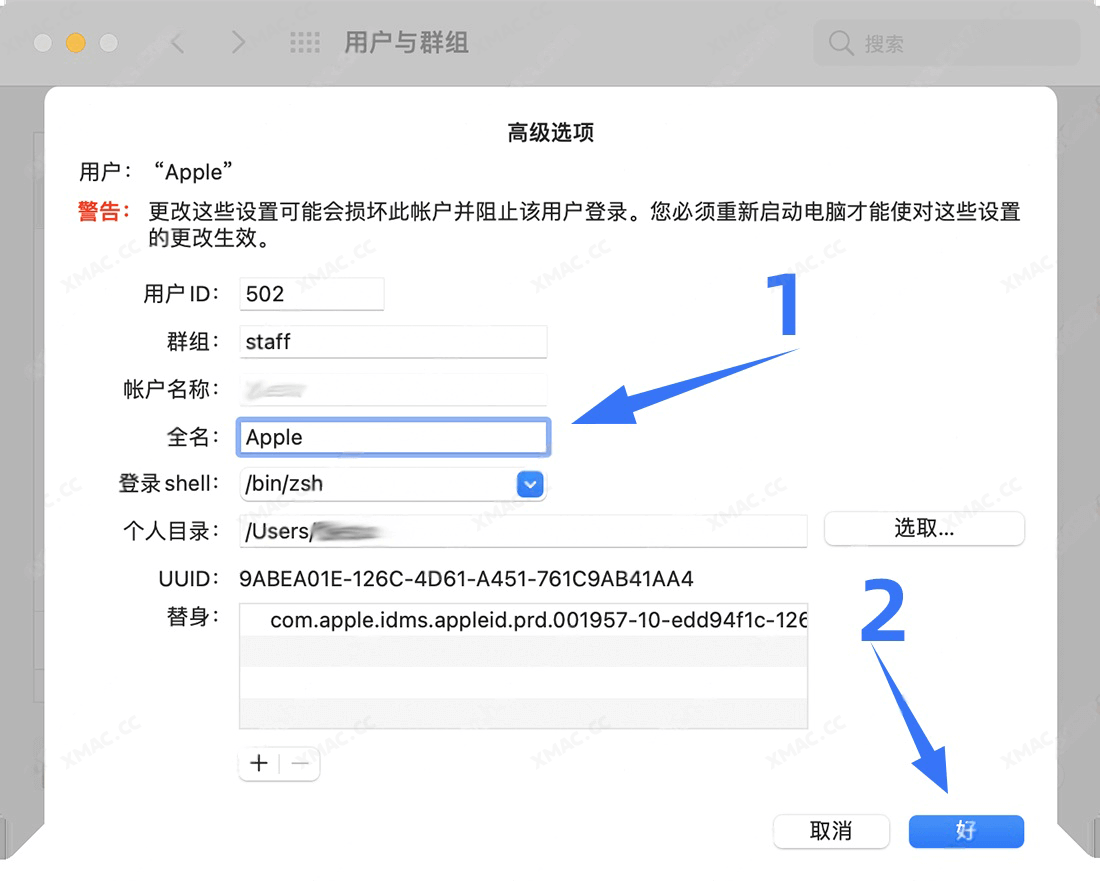Minimize the window with the yellow button
This screenshot has height=881, width=1100.
76,43
